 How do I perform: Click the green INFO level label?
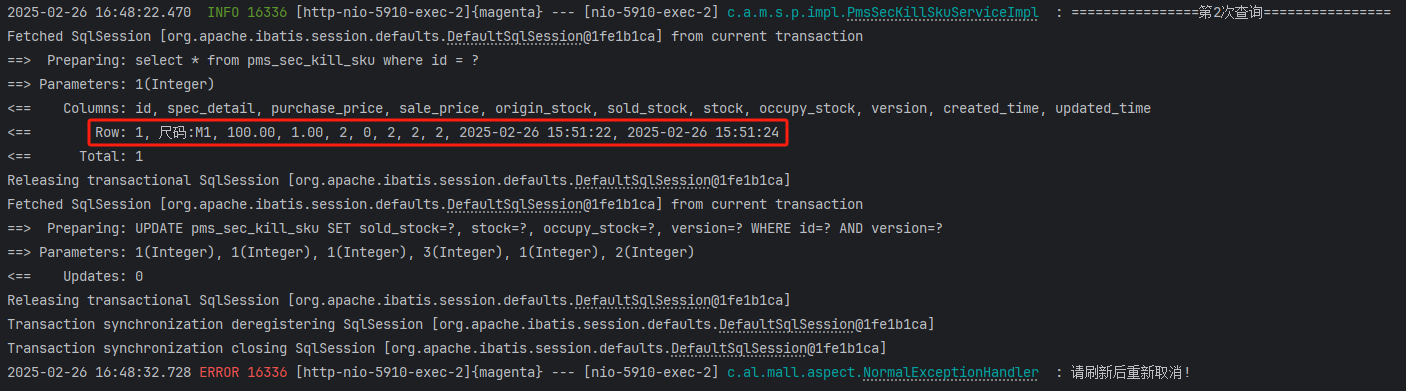coord(223,12)
